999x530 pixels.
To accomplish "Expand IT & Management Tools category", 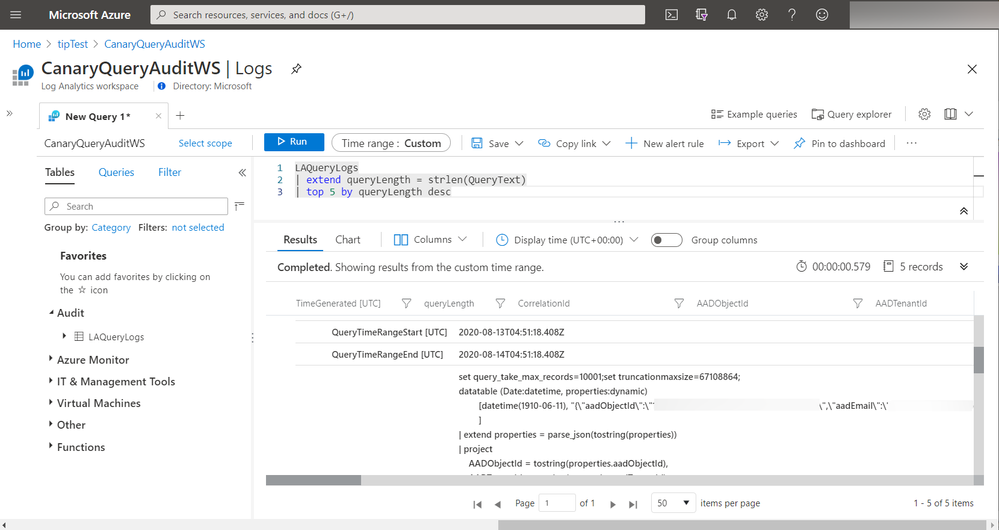I will point(50,380).
